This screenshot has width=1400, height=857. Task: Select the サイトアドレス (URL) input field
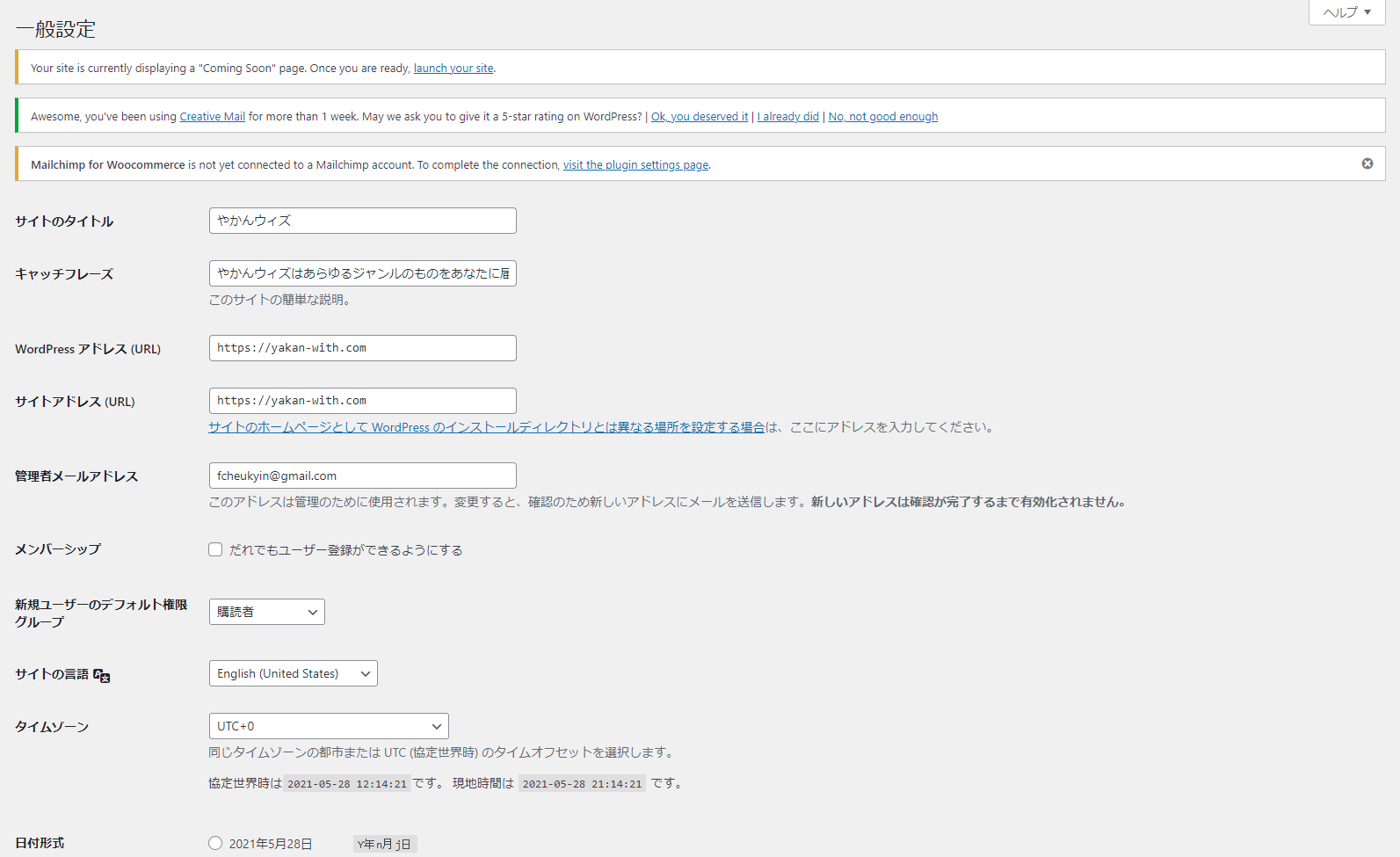tap(363, 401)
